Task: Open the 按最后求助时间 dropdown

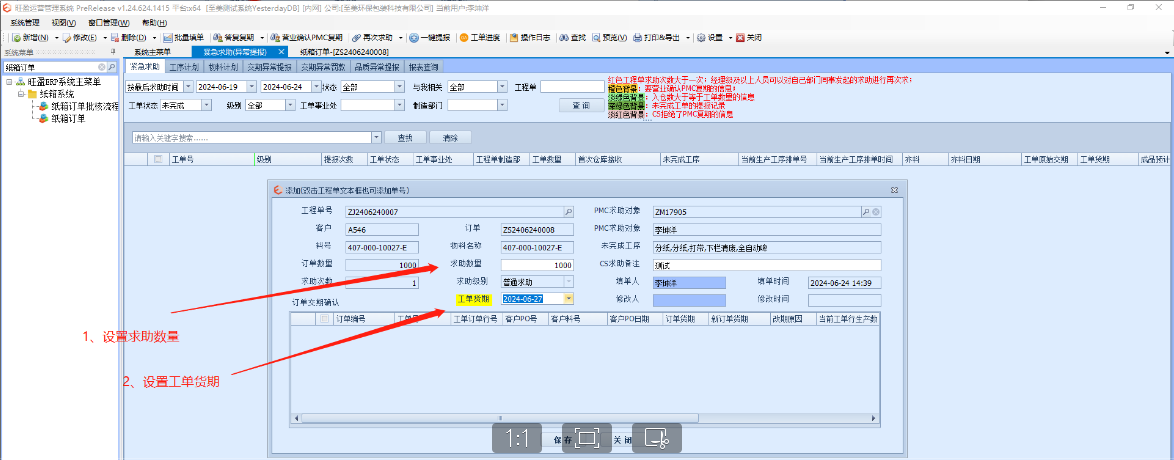Action: [x=187, y=86]
